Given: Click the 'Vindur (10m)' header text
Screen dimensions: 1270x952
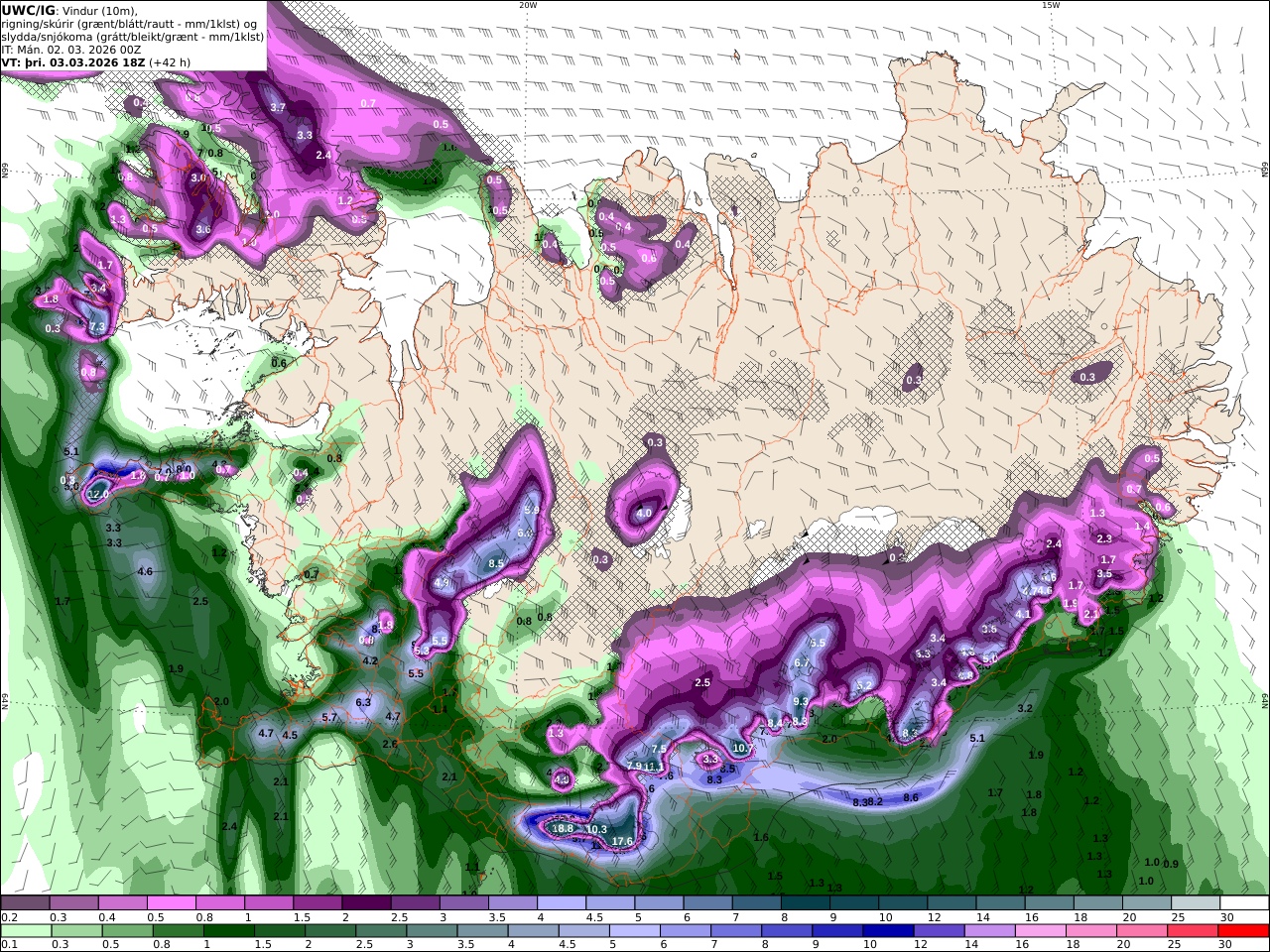Looking at the screenshot, I should (101, 10).
